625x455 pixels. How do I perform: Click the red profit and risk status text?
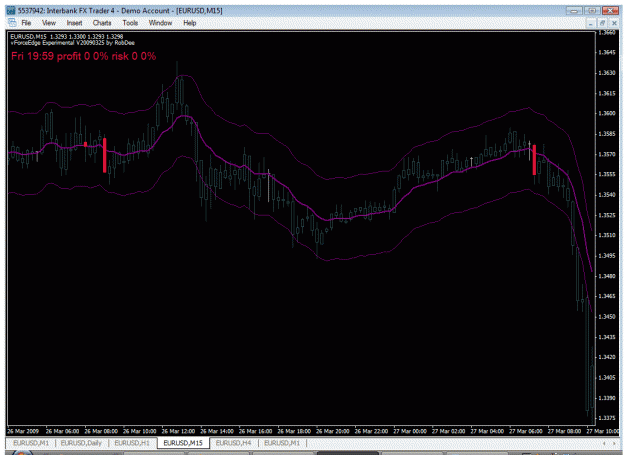click(x=83, y=56)
